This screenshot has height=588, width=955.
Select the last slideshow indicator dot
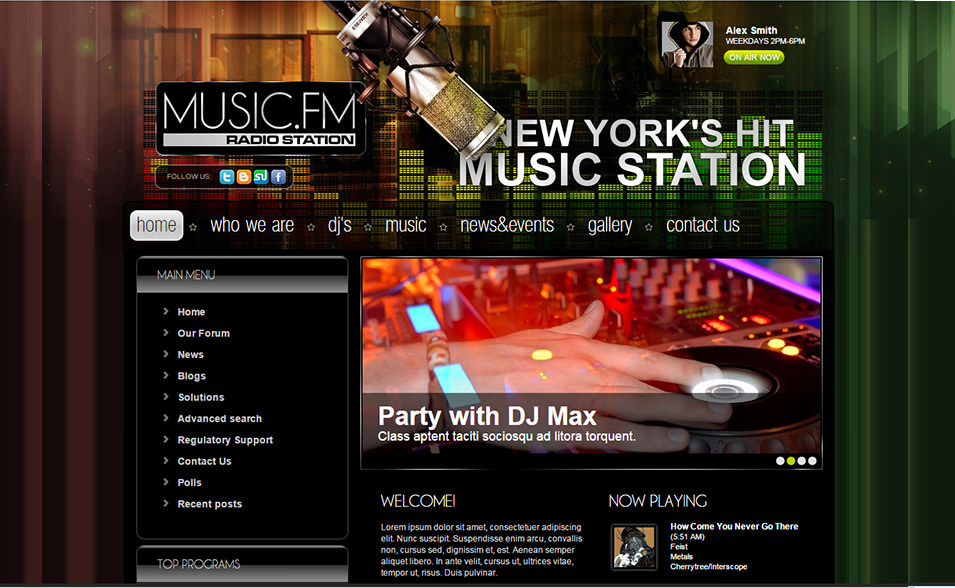812,460
